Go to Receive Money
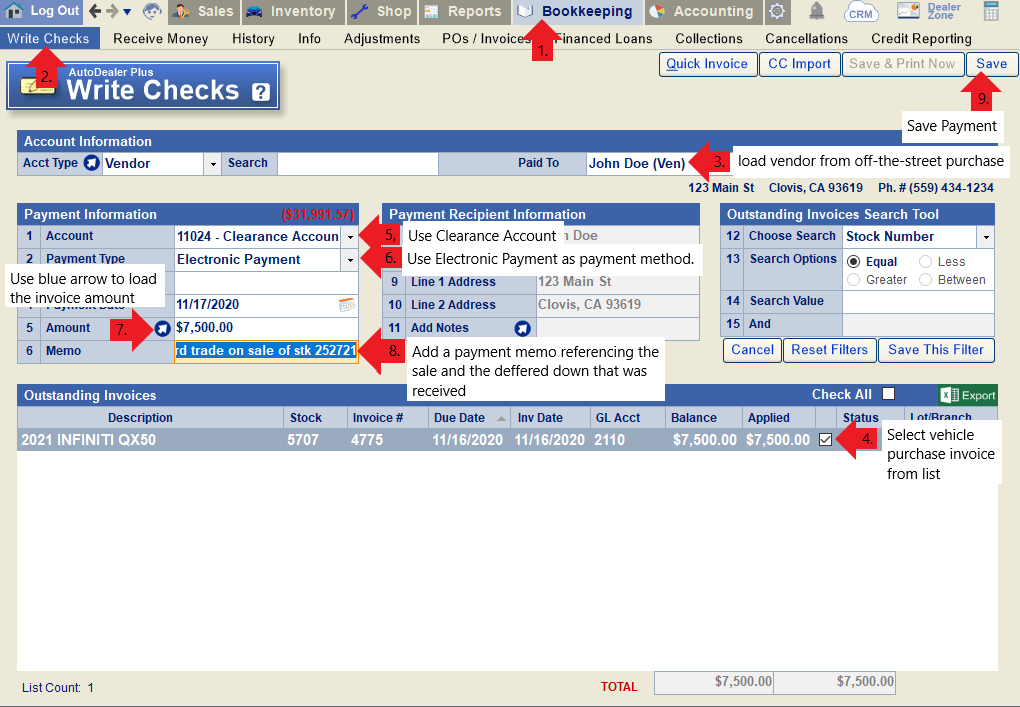The image size is (1020, 707). coord(161,38)
